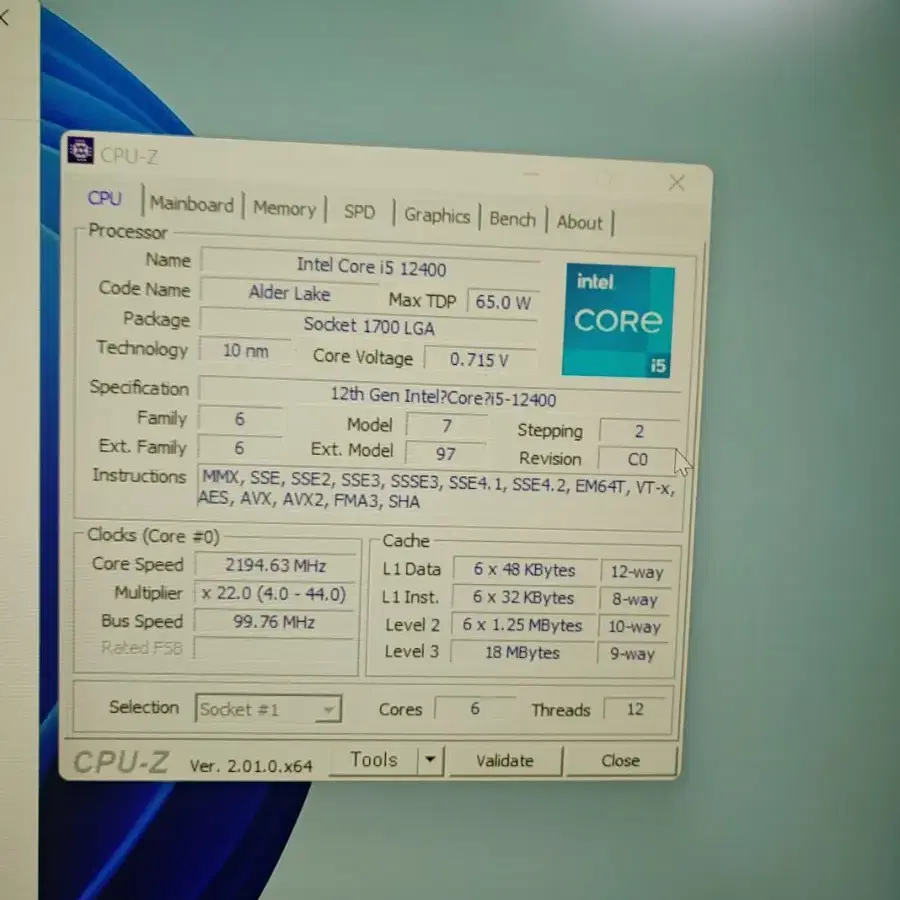Click the Name field Intel Core i5 12400
Screen dimensions: 900x900
[371, 266]
